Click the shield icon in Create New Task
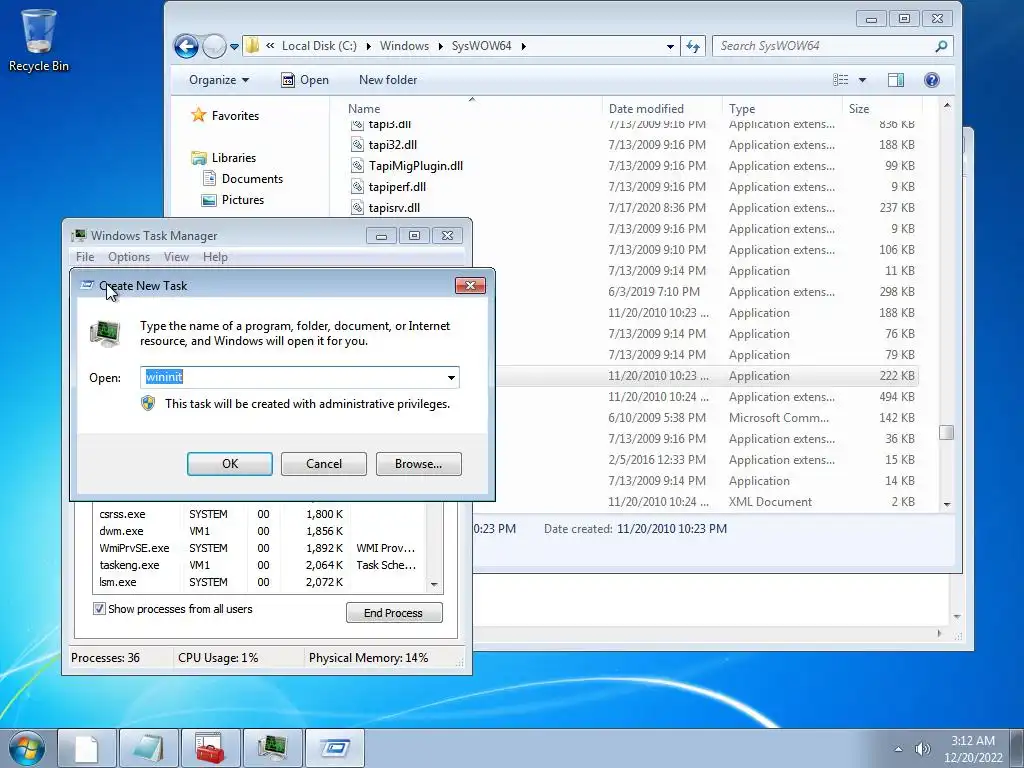 tap(148, 403)
